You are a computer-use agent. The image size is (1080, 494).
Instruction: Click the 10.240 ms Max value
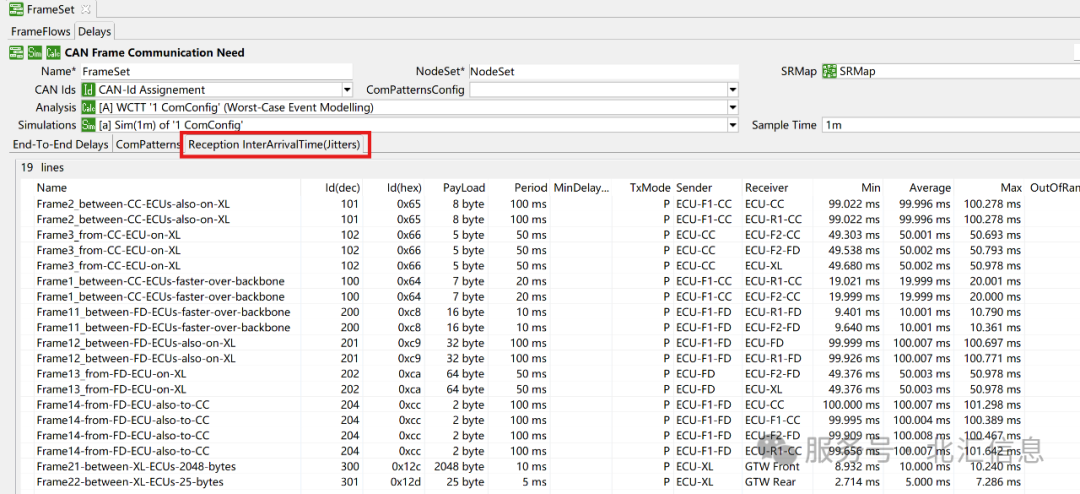(995, 466)
